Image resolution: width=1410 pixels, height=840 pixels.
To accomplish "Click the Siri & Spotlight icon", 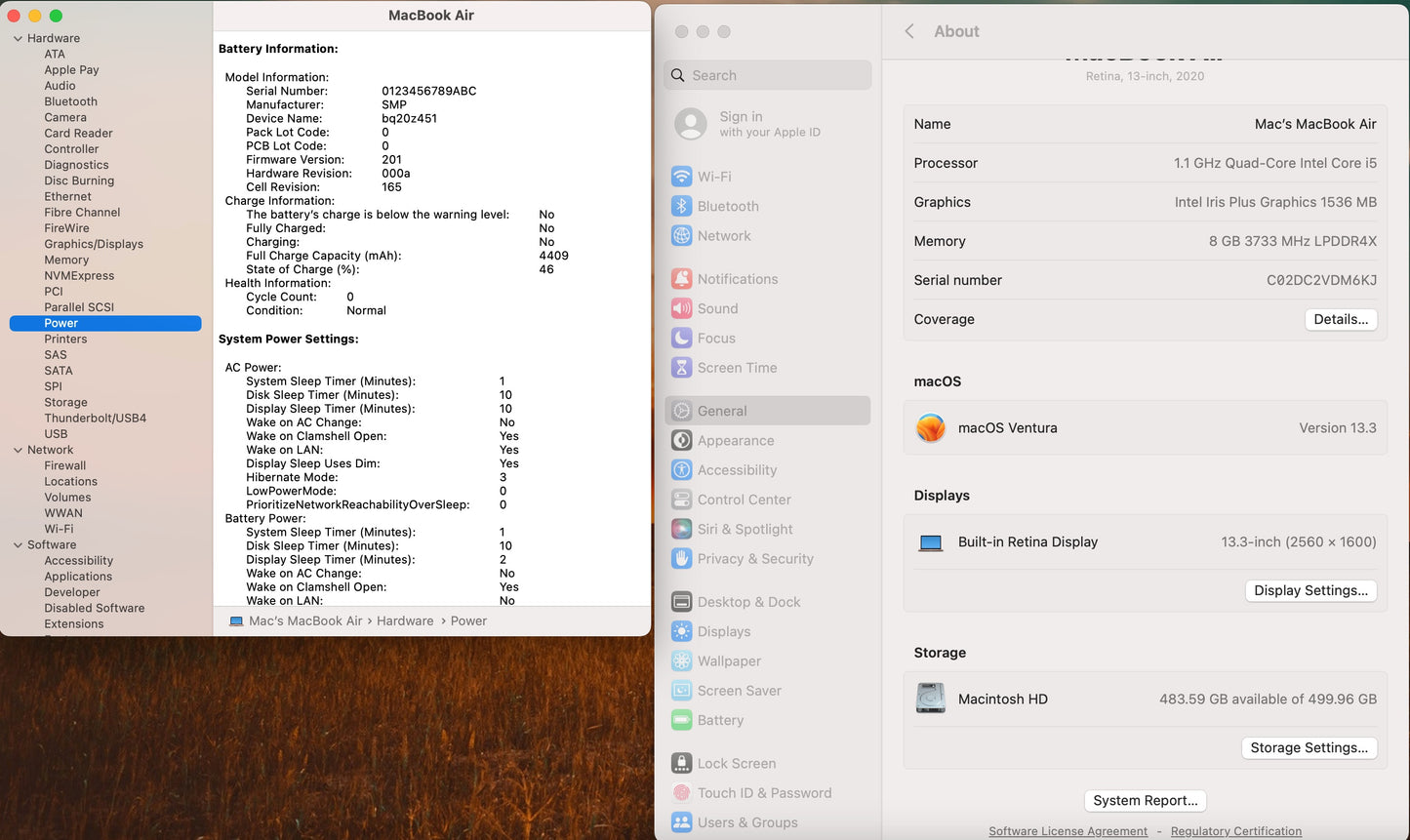I will [x=681, y=529].
